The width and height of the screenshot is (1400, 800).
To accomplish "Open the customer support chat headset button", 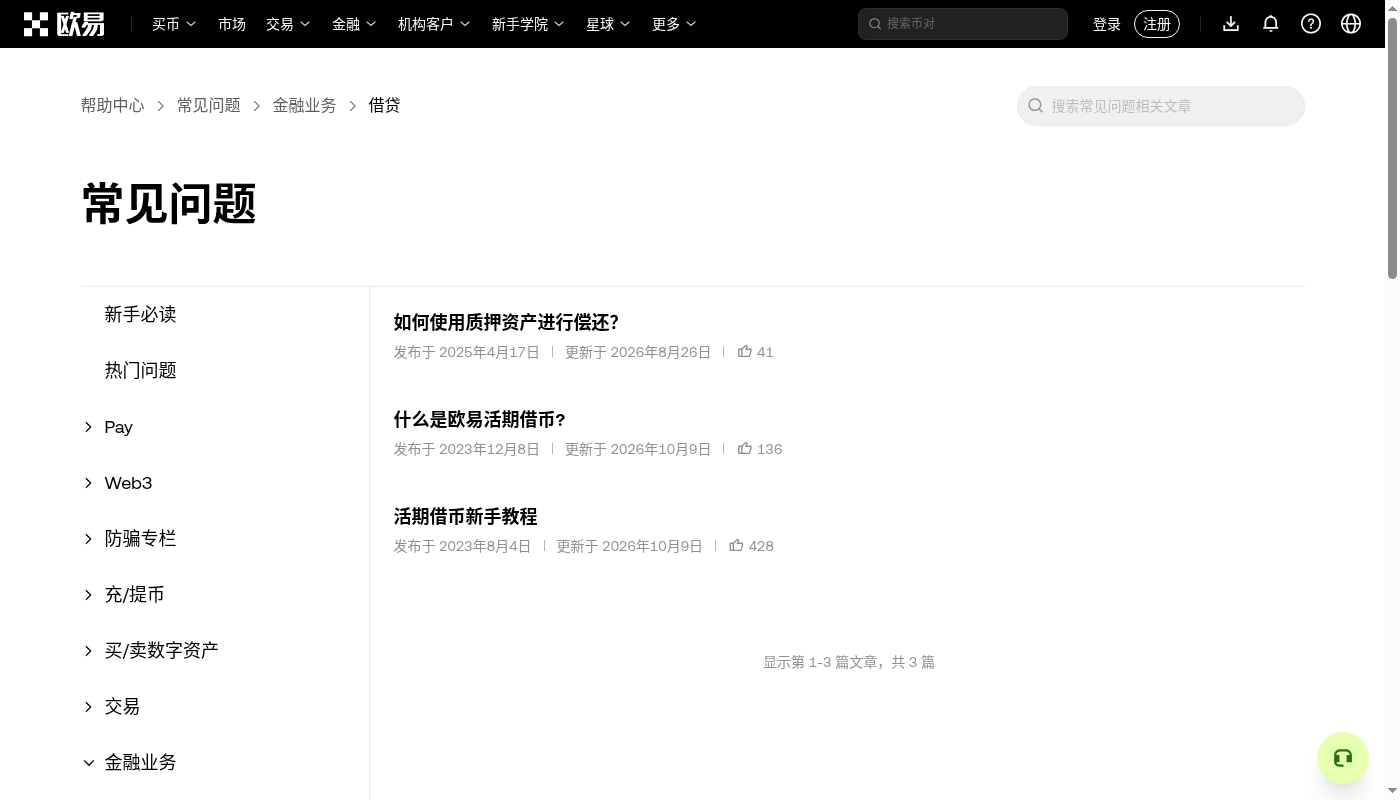I will click(x=1343, y=758).
